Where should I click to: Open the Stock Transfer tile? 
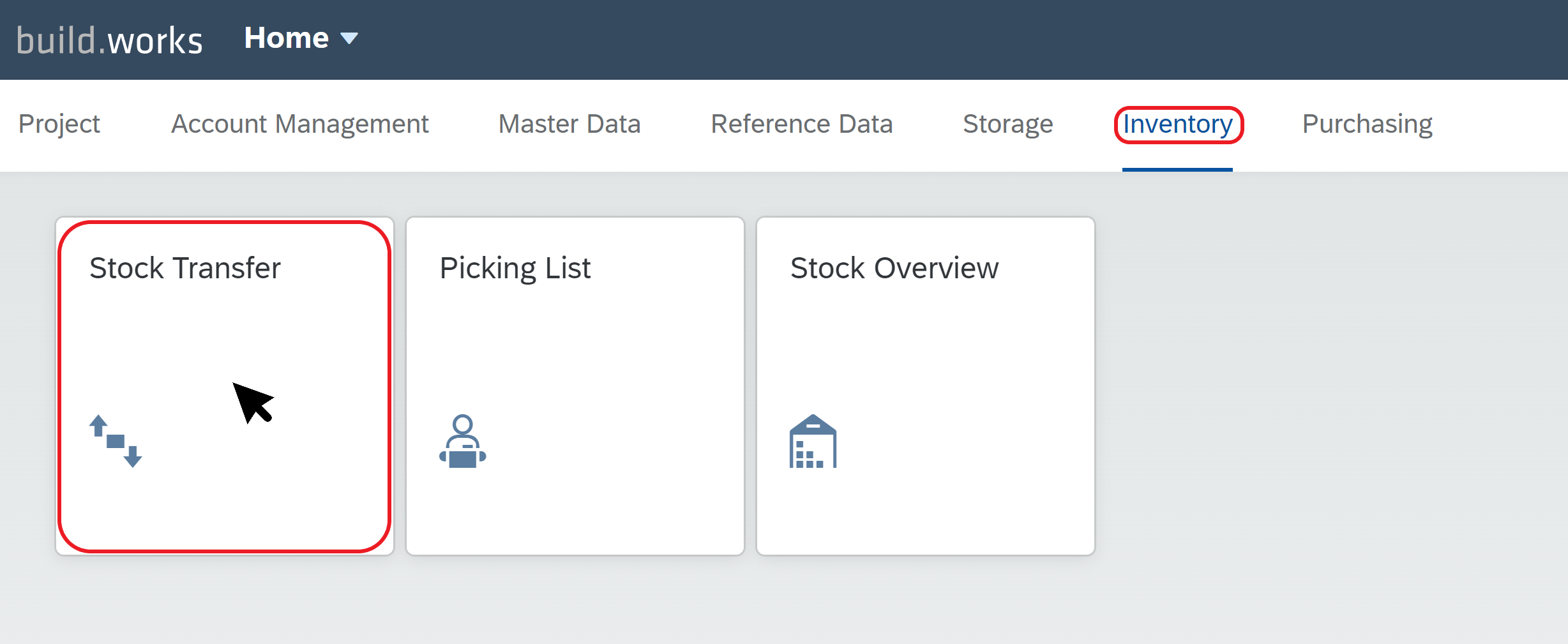tap(225, 386)
